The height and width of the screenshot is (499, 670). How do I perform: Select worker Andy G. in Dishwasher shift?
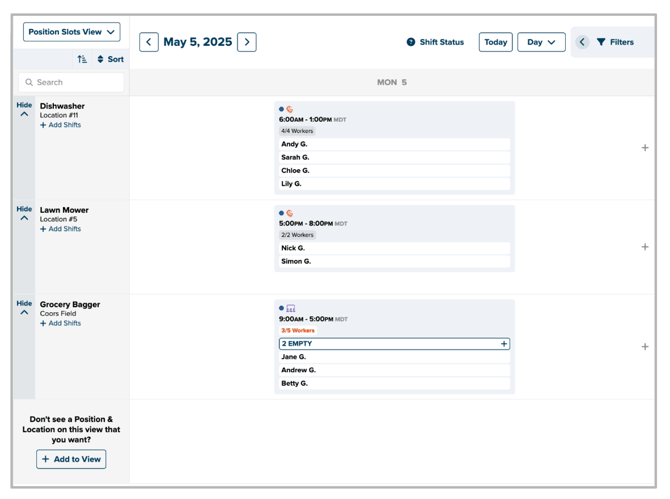(x=394, y=144)
